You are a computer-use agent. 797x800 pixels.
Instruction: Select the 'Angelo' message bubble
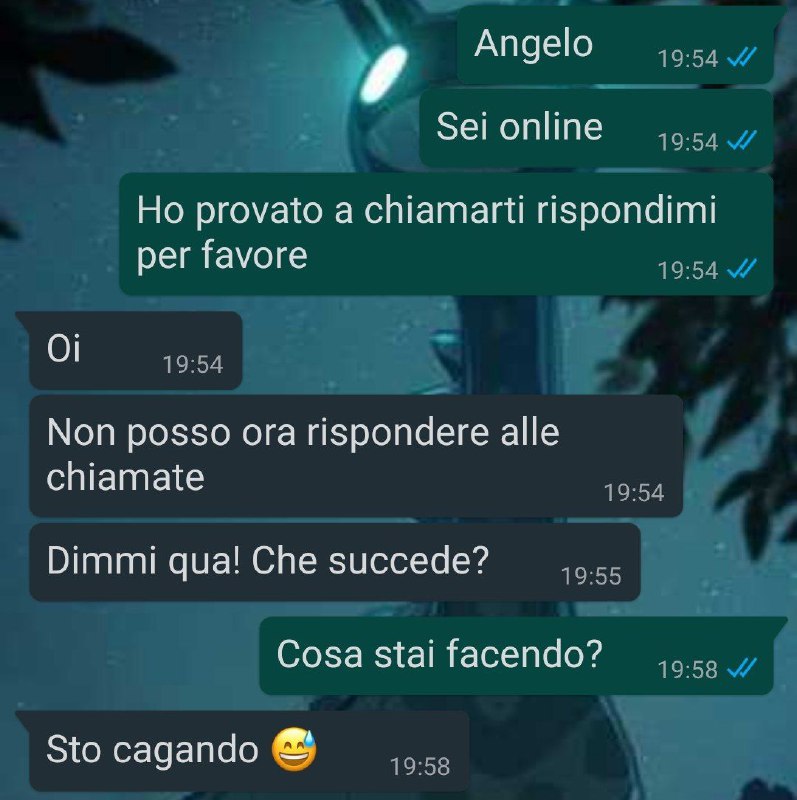(x=616, y=45)
